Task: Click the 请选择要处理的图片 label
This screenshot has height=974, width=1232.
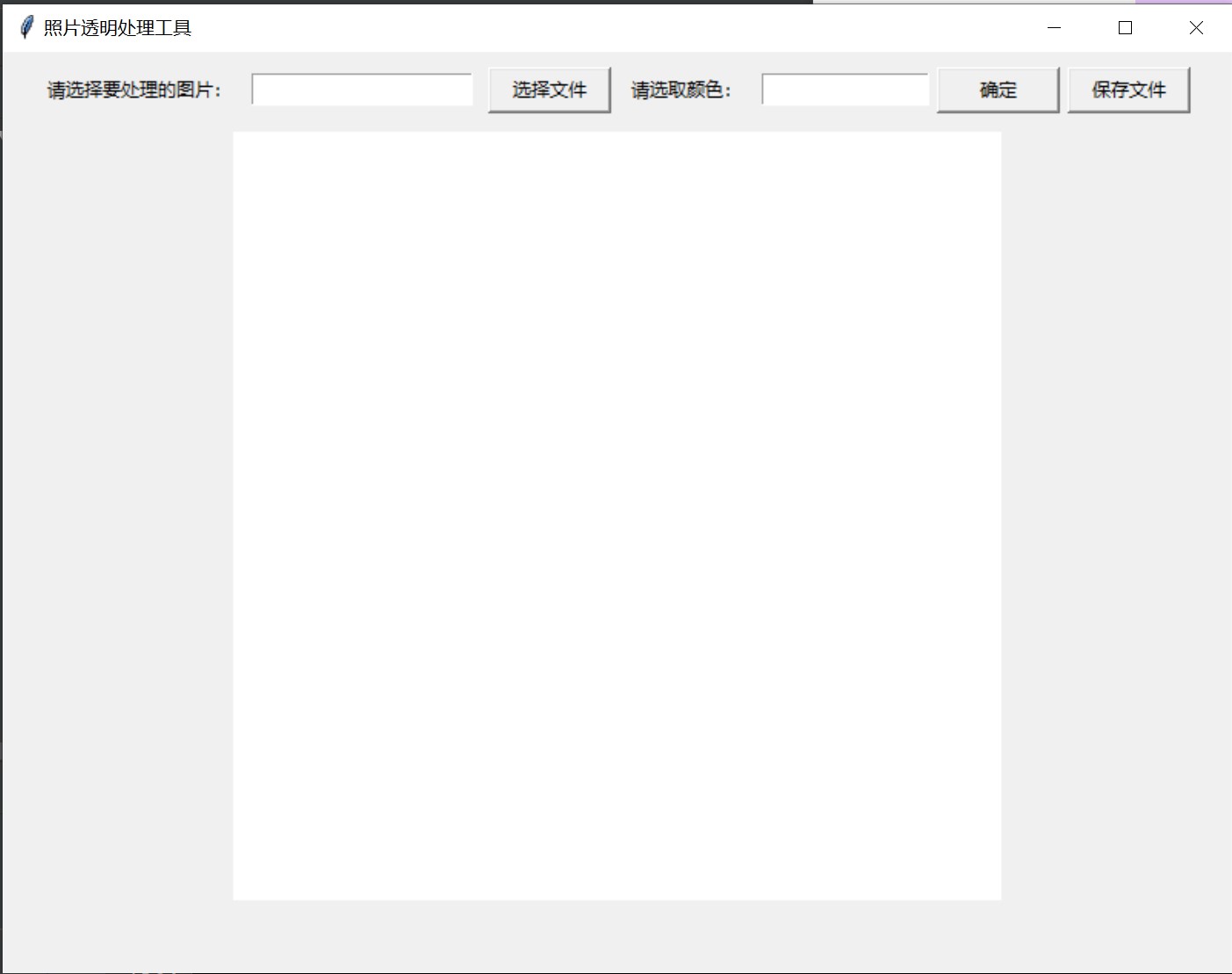Action: [133, 89]
